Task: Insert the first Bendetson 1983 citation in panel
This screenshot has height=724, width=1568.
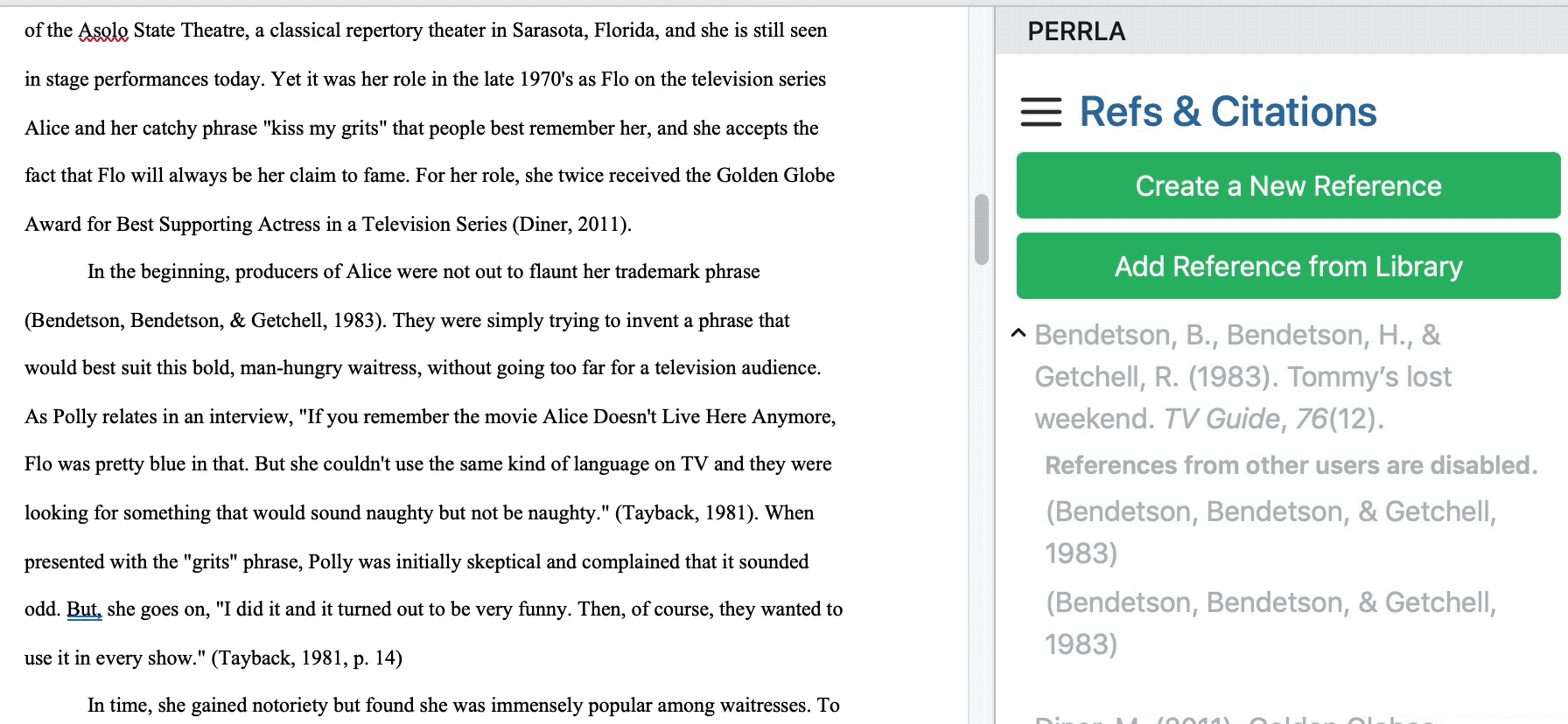Action: point(1270,532)
